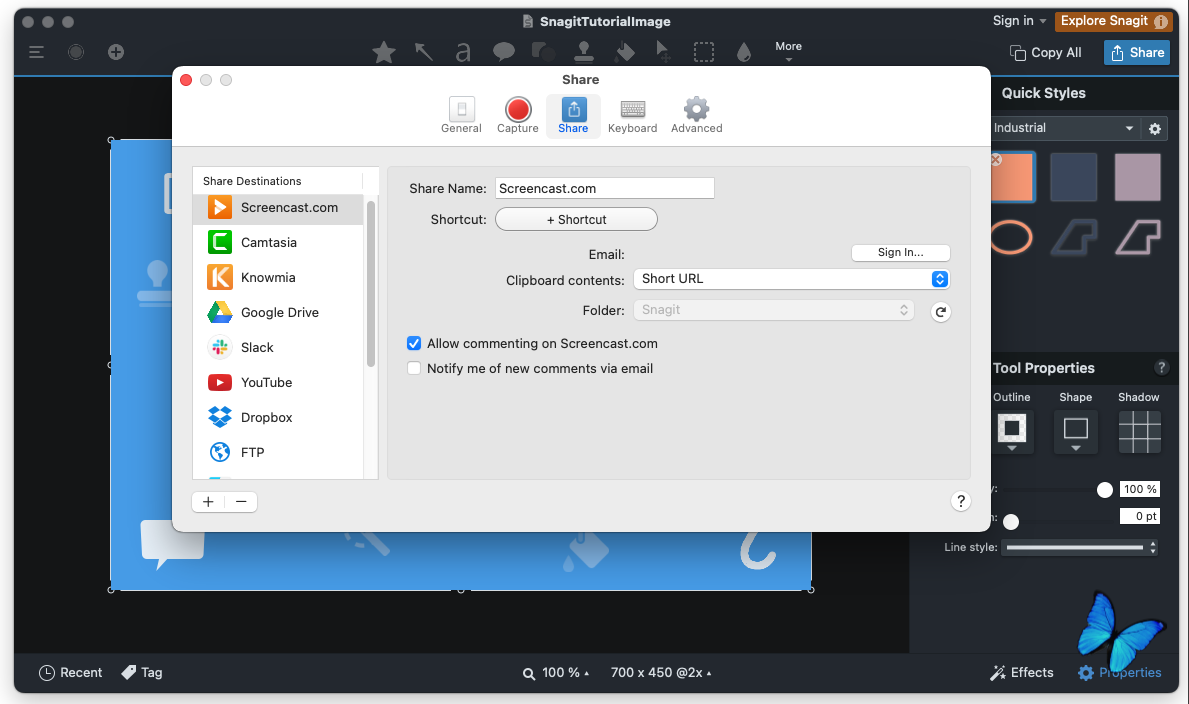
Task: Open Tool Properties help
Action: point(1161,368)
